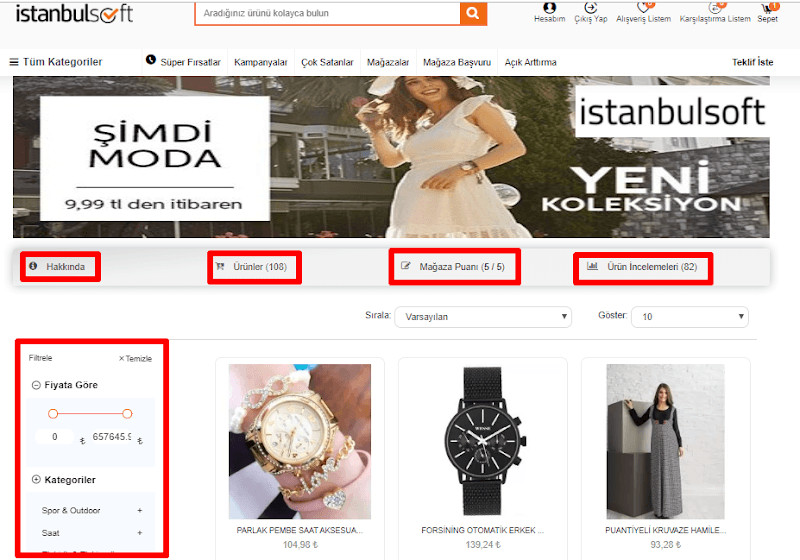Click the edit icon beside Mağaza Puanı
800x560 pixels.
point(406,266)
